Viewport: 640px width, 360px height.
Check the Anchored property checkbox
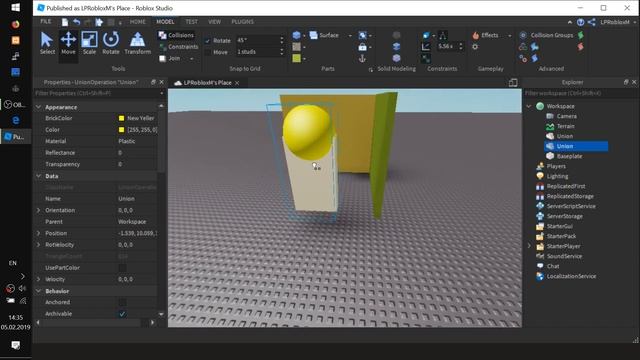click(x=122, y=302)
